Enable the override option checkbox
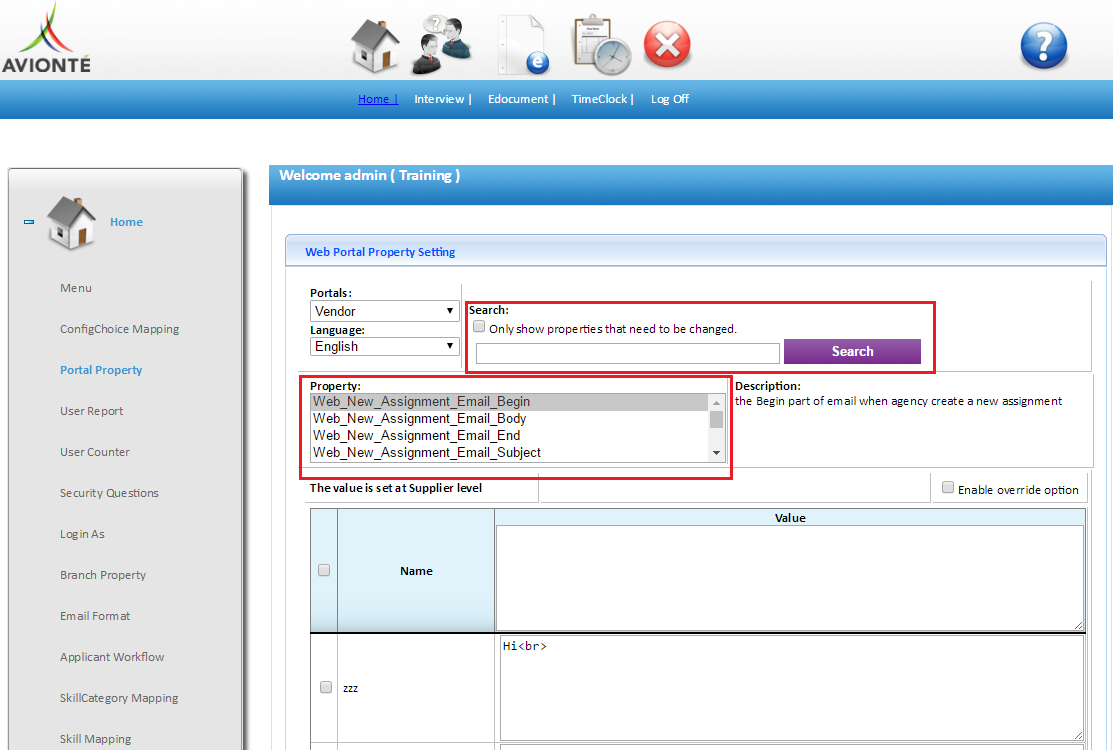This screenshot has height=750, width=1113. click(948, 487)
